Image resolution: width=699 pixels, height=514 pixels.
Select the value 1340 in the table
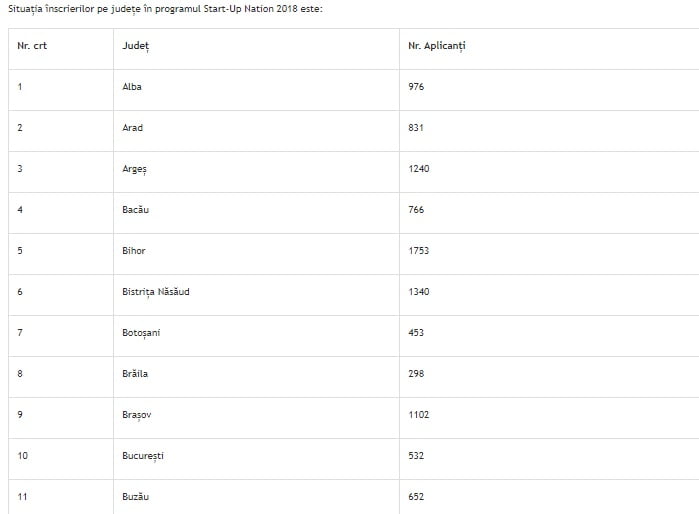point(419,292)
